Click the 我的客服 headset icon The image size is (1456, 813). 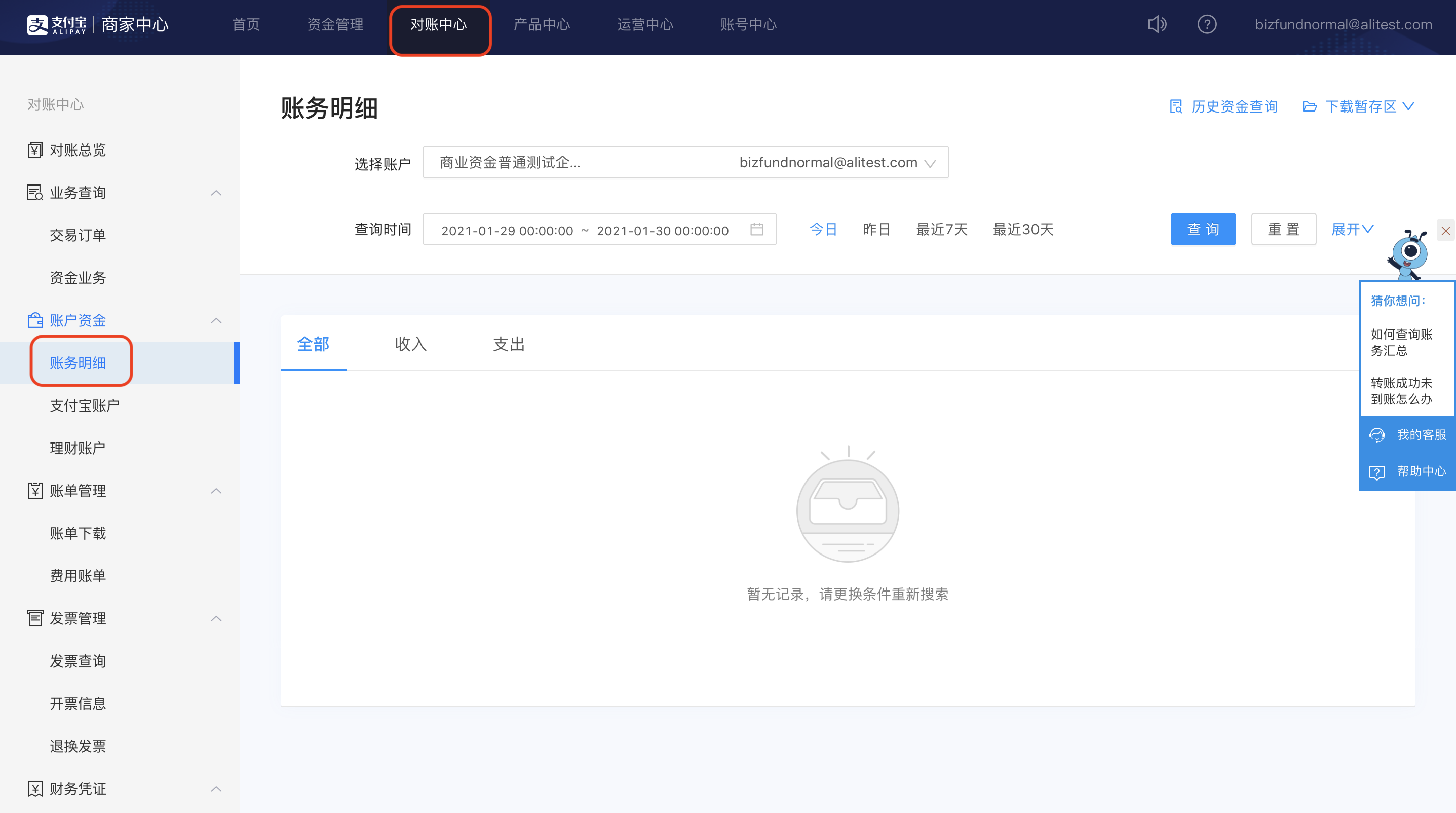click(x=1376, y=435)
